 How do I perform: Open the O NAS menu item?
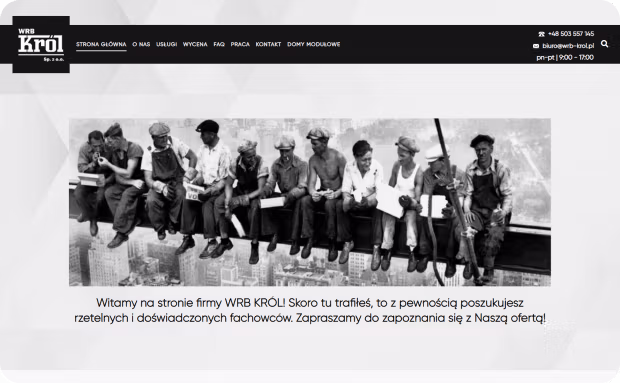[141, 44]
